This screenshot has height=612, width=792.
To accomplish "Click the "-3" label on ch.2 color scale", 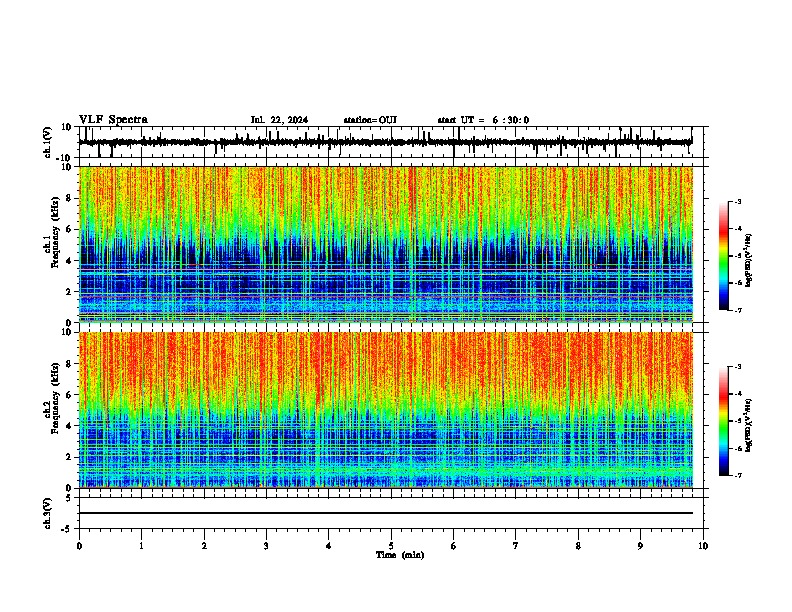I will click(x=737, y=367).
